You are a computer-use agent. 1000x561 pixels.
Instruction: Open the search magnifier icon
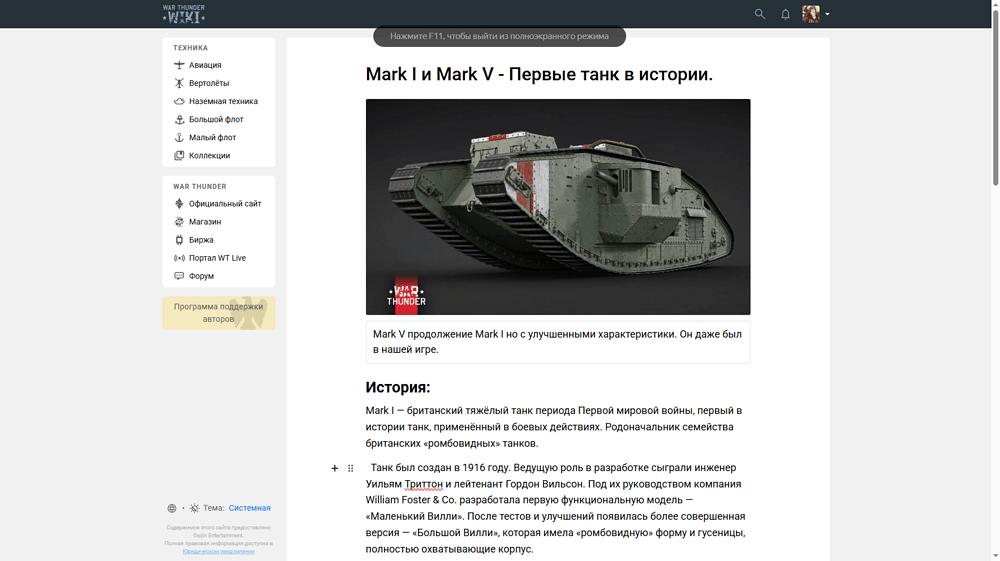[760, 14]
